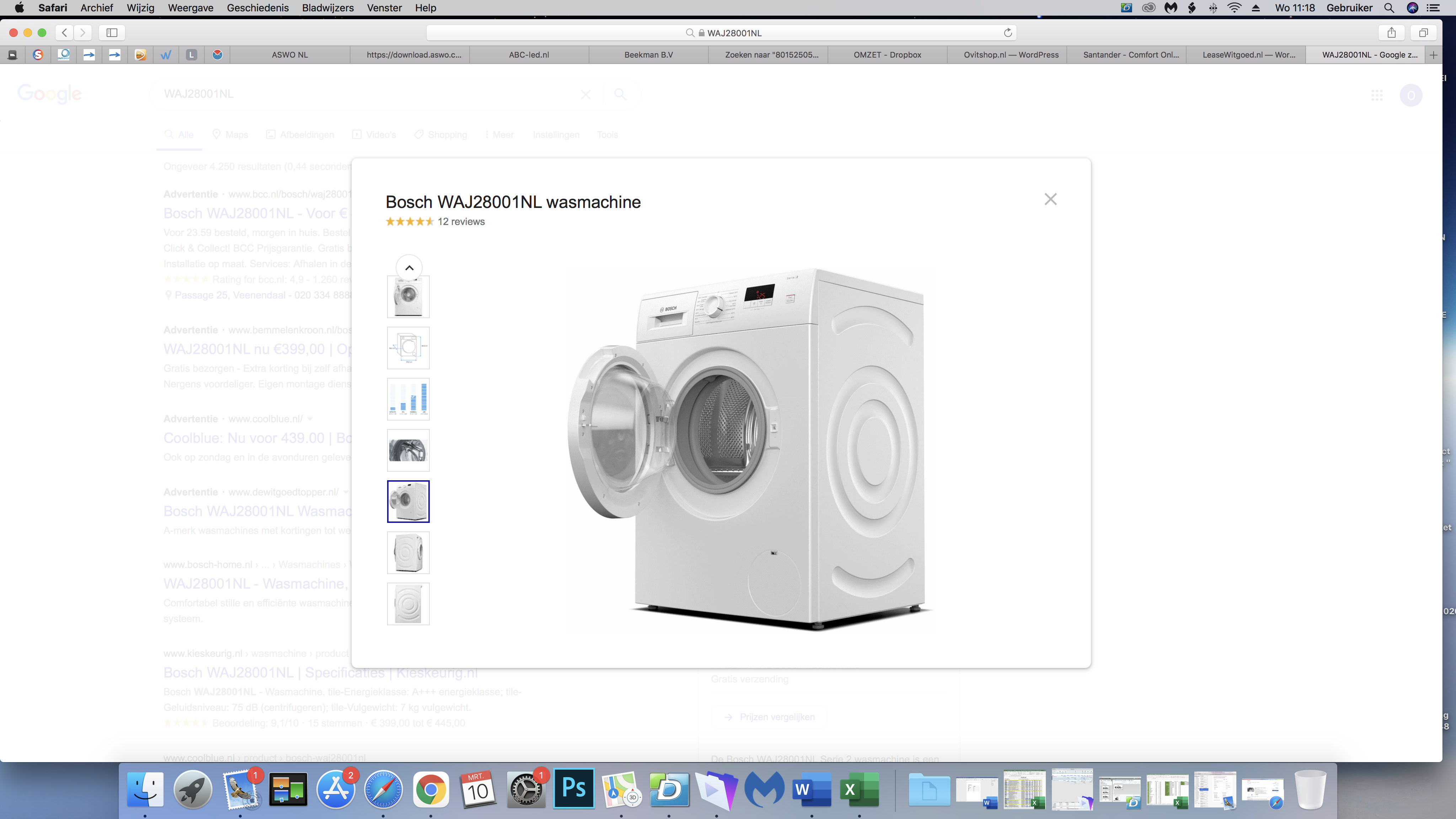The height and width of the screenshot is (819, 1456).
Task: Switch to the OMZET - Dropbox tab
Action: (x=887, y=55)
